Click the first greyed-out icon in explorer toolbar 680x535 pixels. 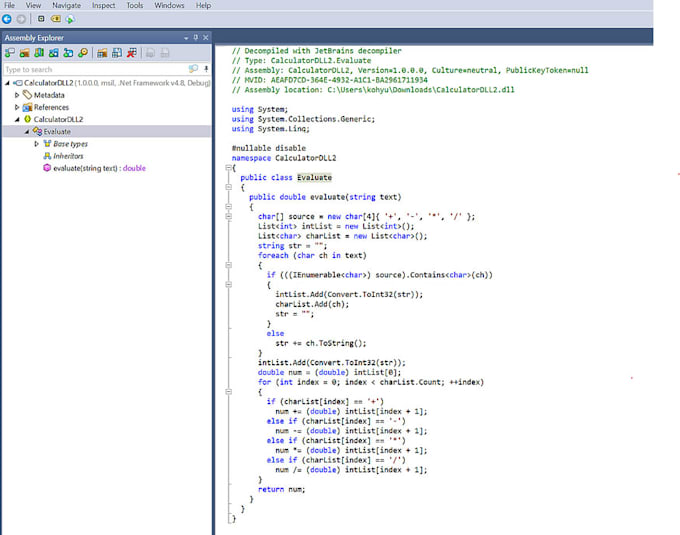150,53
